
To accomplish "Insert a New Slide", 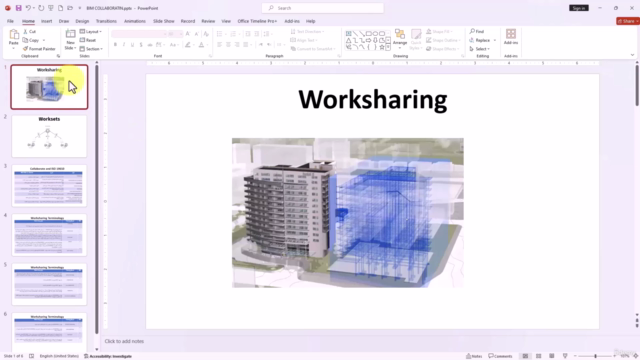I will click(70, 39).
